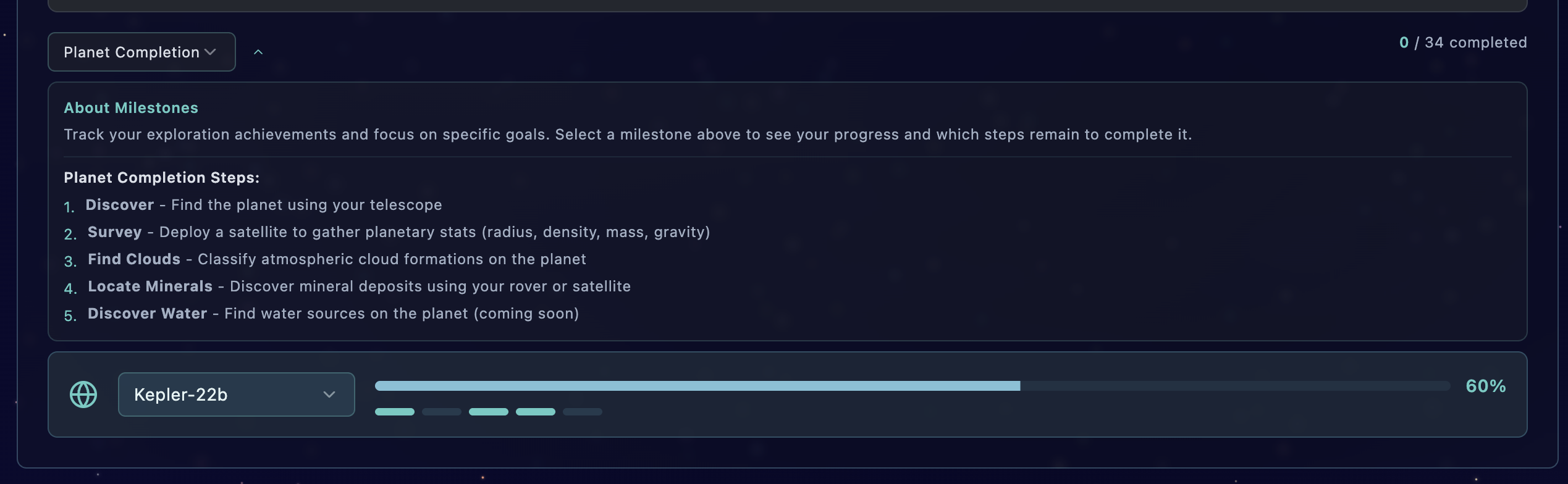Click the globe icon beside the planet selector
1568x484 pixels.
(x=83, y=394)
